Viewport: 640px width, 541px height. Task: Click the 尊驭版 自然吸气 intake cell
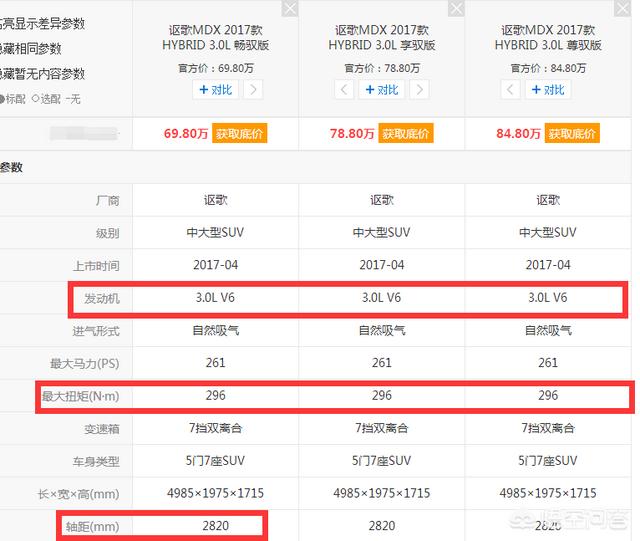[x=548, y=330]
